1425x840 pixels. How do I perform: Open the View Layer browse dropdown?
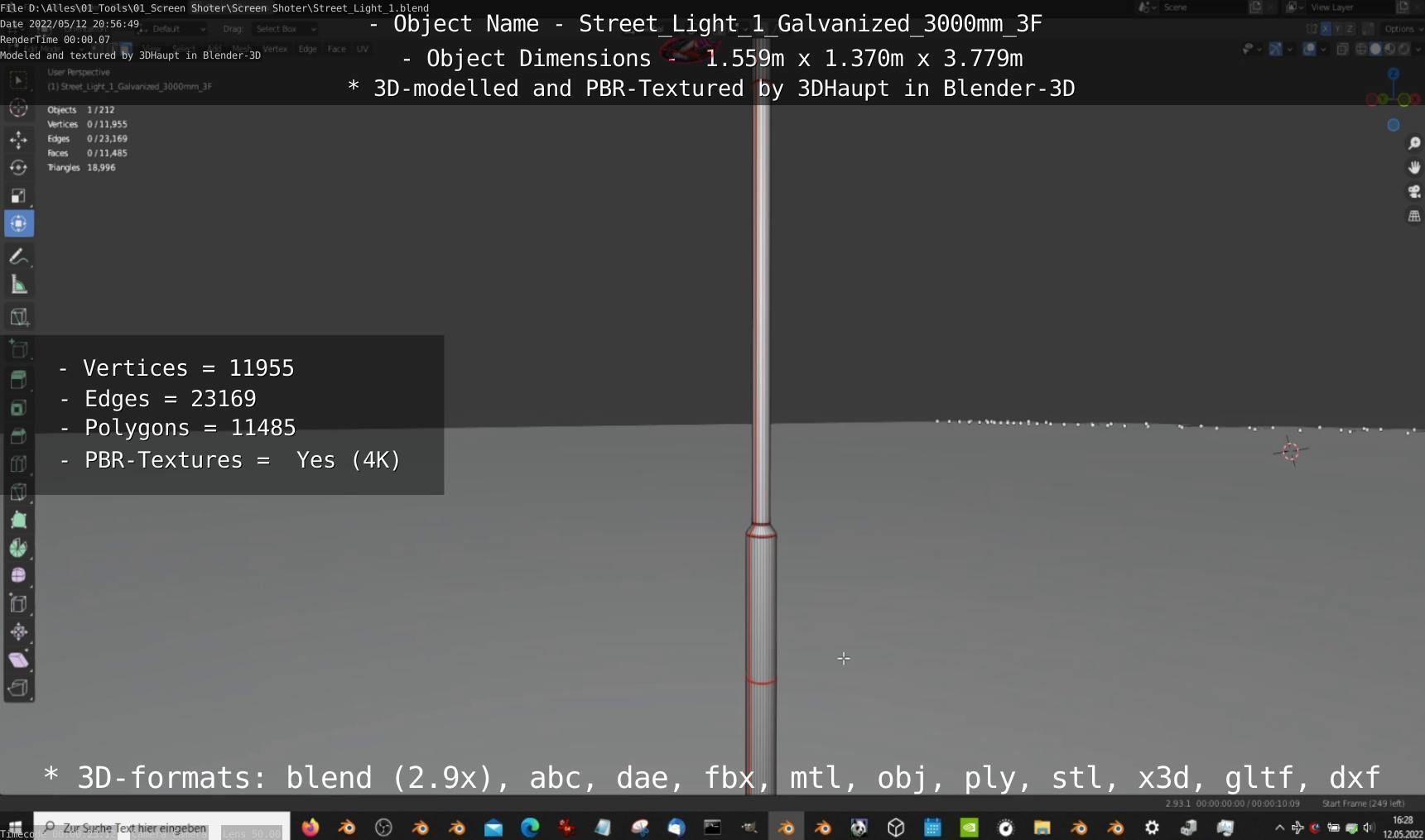(x=1294, y=7)
